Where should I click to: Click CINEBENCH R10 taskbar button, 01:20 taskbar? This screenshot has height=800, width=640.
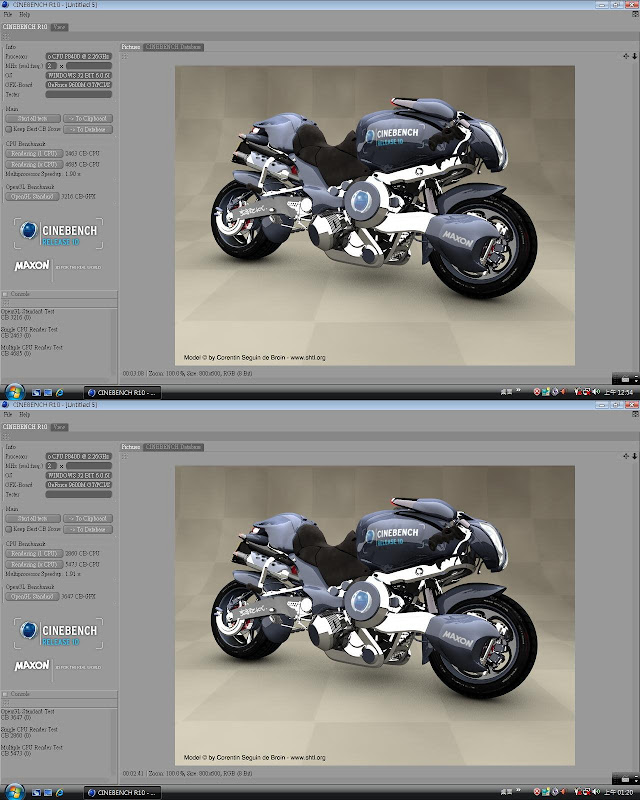pos(122,792)
